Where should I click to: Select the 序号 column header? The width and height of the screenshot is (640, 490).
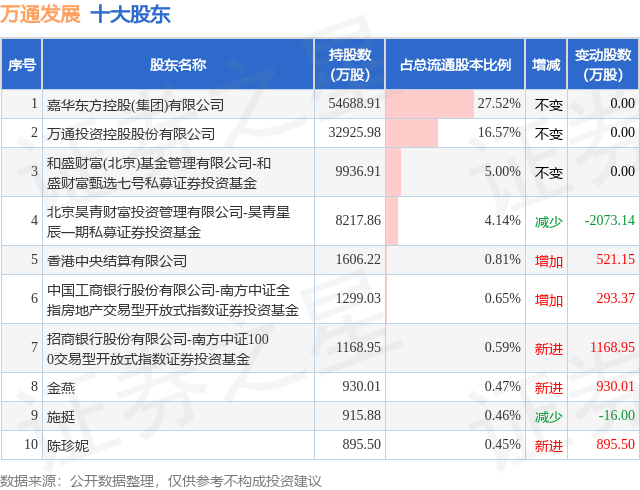pos(22,65)
